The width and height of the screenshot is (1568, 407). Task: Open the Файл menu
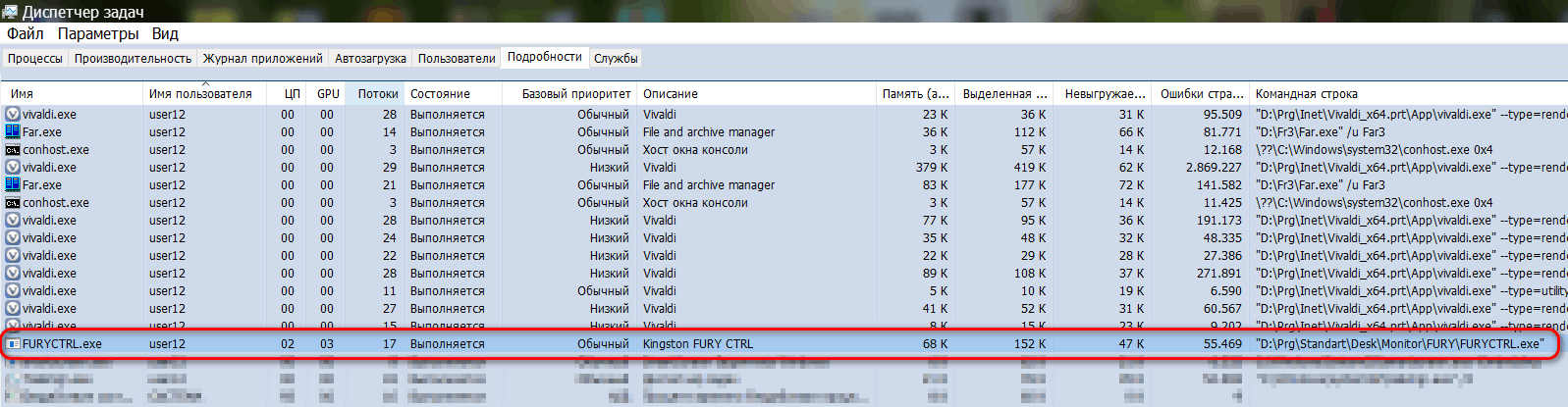tap(26, 33)
